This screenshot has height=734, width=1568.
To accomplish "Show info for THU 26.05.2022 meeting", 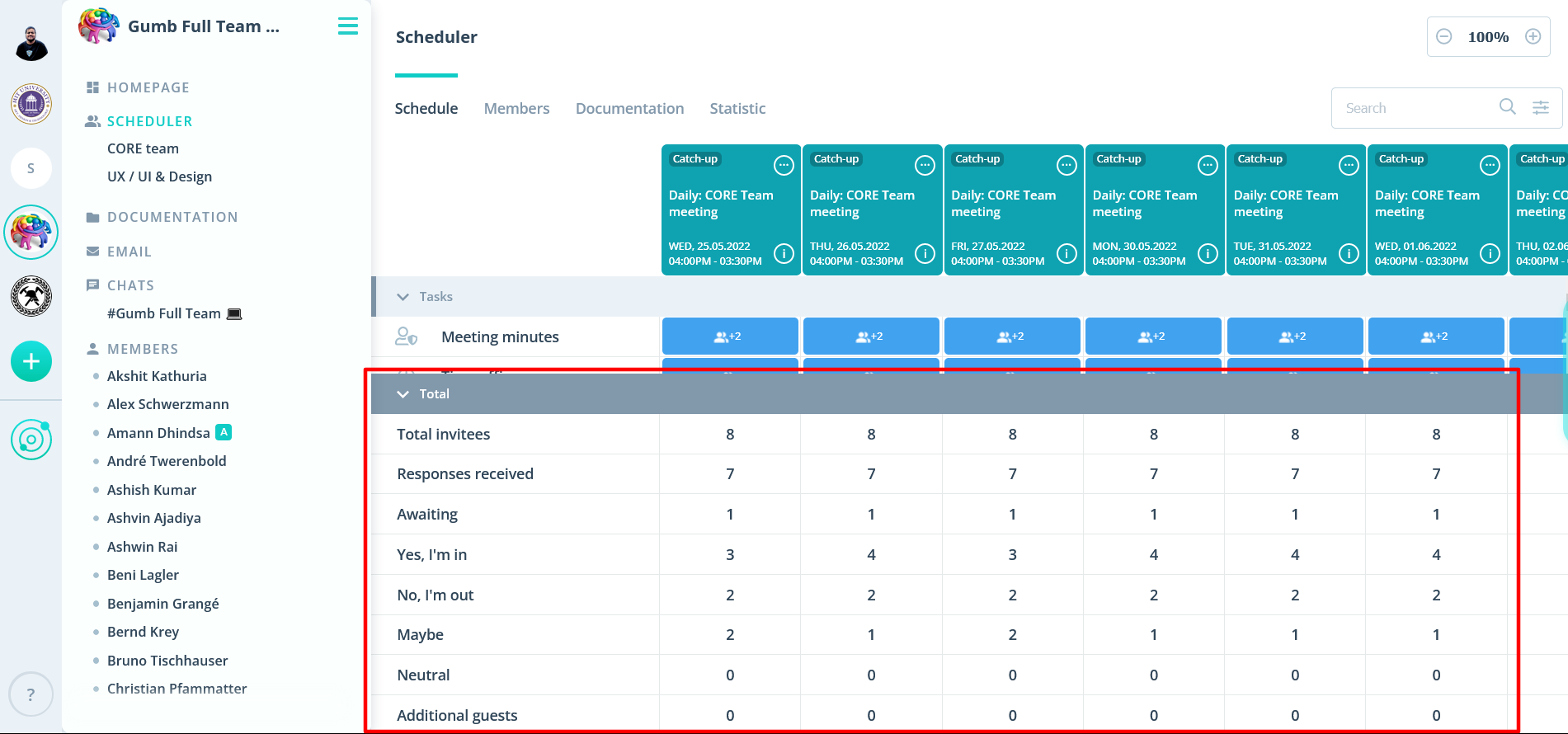I will [925, 253].
